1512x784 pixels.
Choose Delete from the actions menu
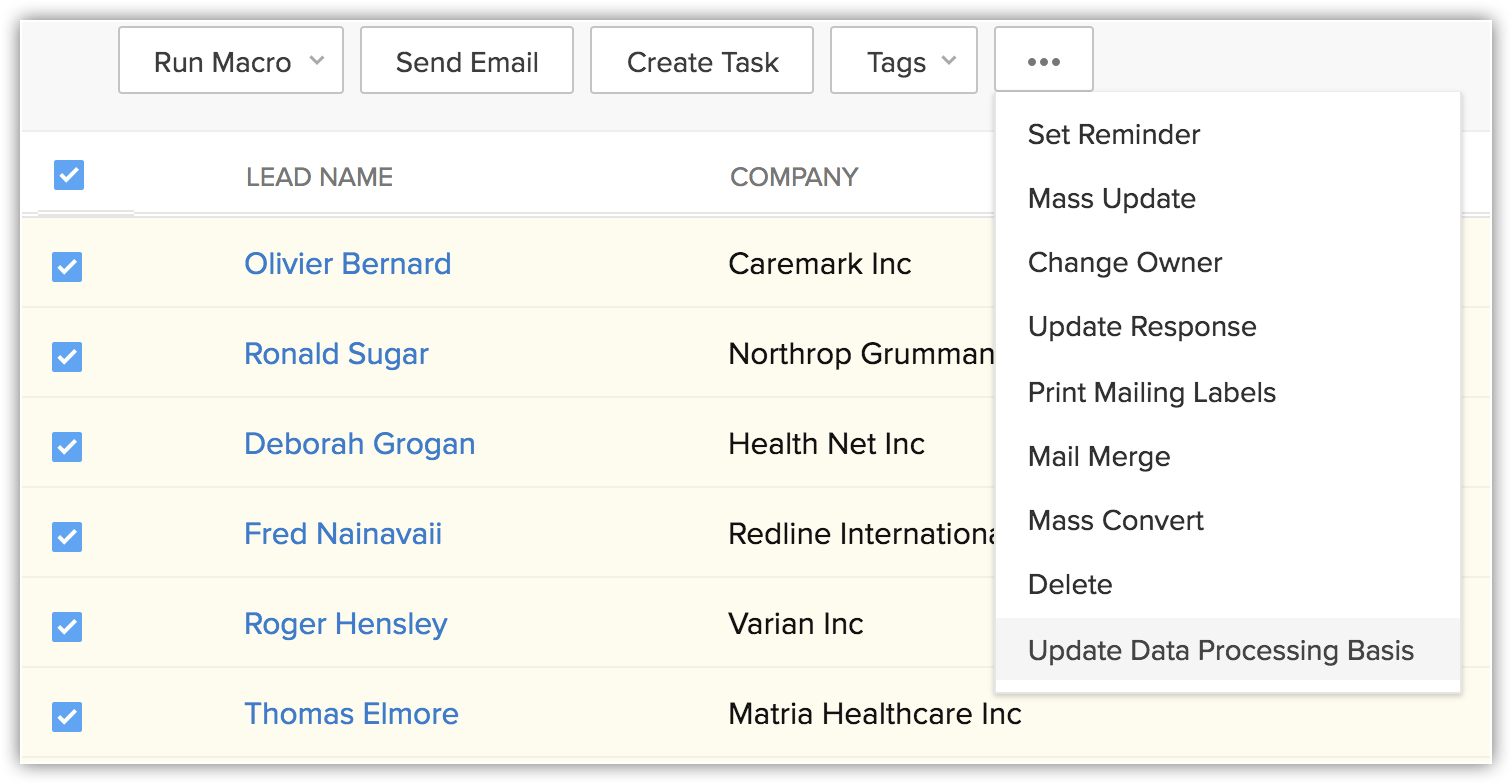pos(1070,585)
